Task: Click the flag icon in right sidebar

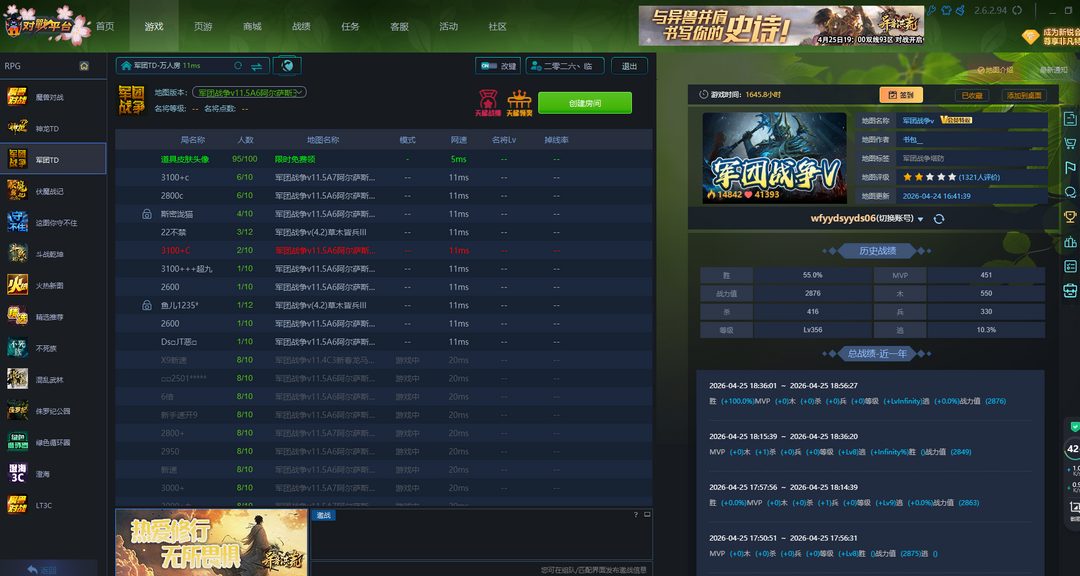Action: [1070, 167]
